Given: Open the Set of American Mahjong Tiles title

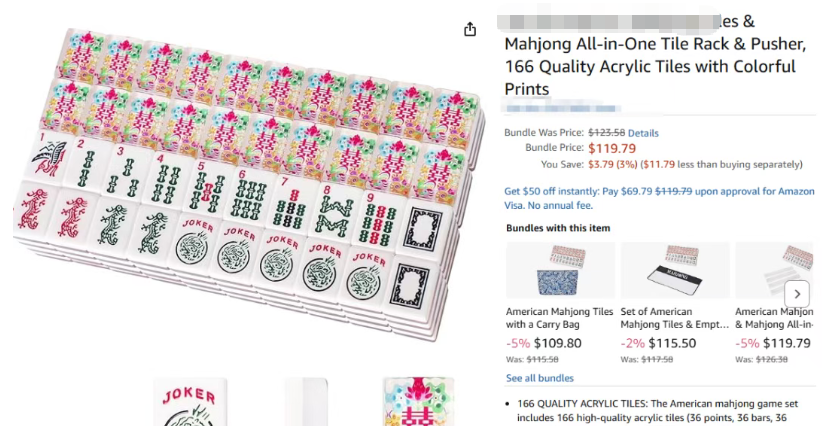Looking at the screenshot, I should (674, 317).
